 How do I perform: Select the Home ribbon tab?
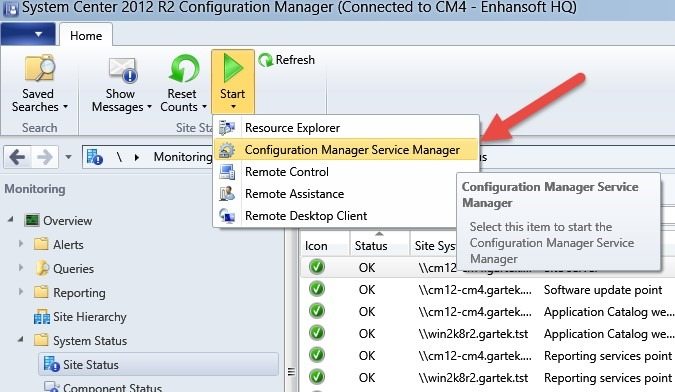[86, 35]
